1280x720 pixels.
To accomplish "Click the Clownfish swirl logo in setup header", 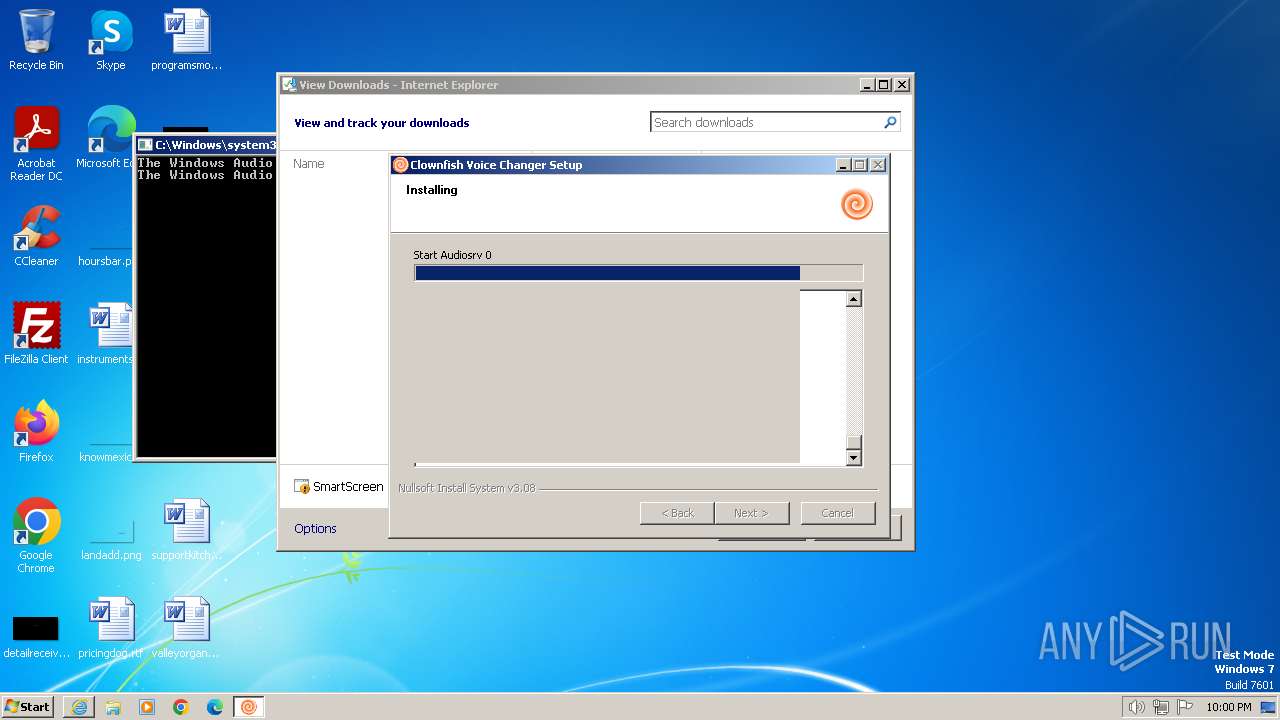I will point(857,204).
